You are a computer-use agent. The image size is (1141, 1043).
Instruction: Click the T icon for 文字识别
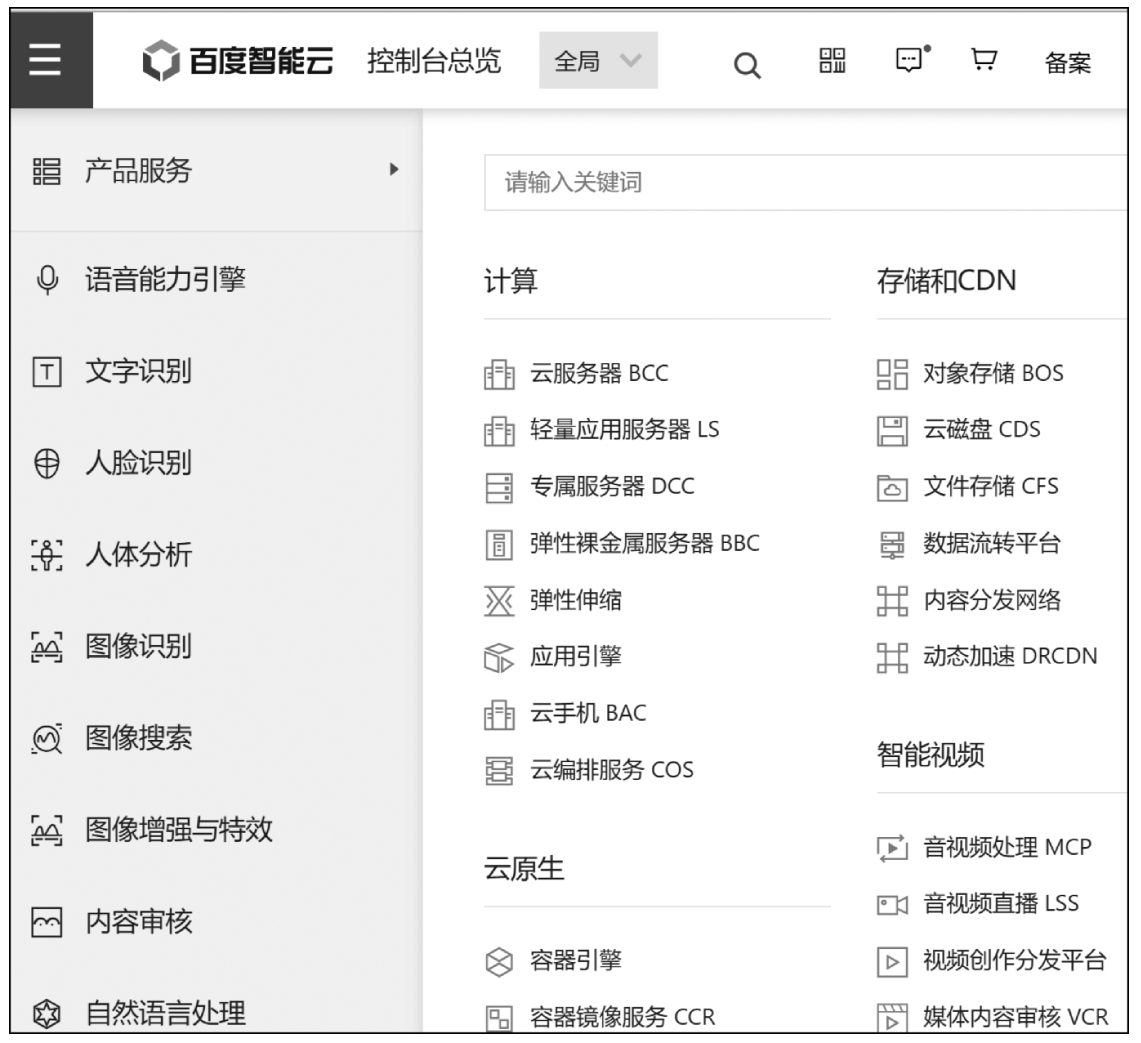coord(47,372)
